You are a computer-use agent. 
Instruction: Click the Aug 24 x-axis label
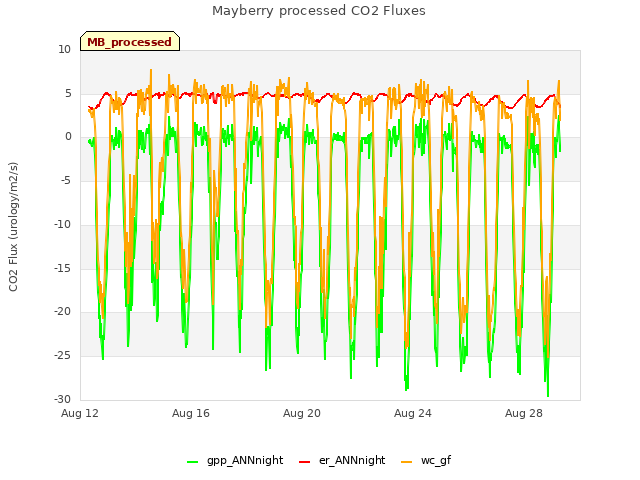413,413
